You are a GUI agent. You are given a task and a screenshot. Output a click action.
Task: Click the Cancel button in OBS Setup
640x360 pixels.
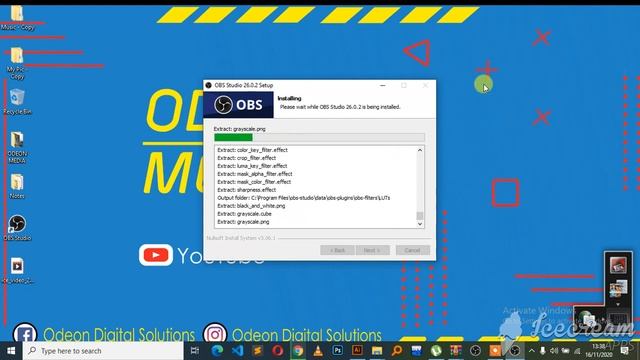(x=412, y=250)
